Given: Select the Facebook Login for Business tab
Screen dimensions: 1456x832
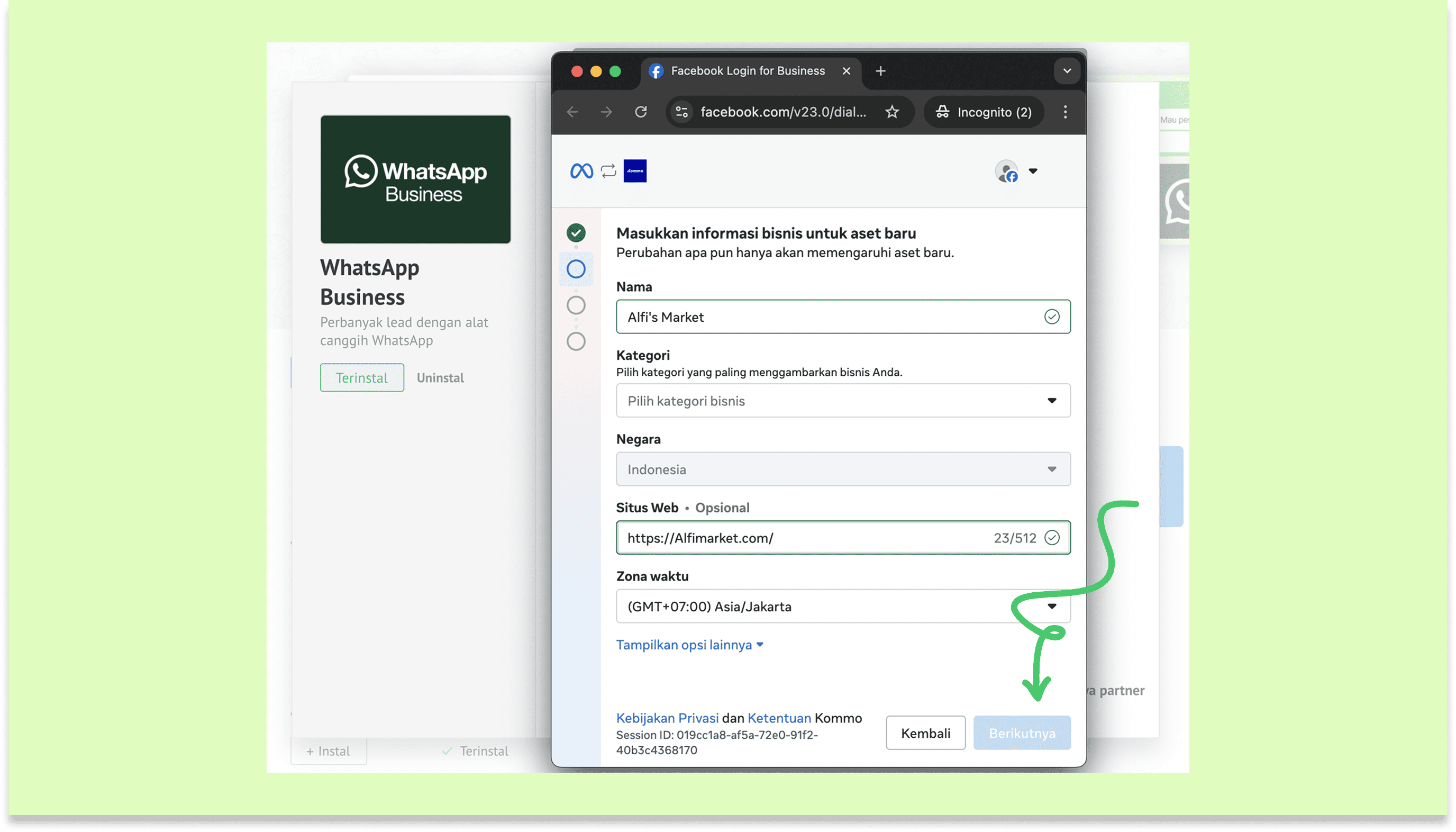Looking at the screenshot, I should coord(747,71).
